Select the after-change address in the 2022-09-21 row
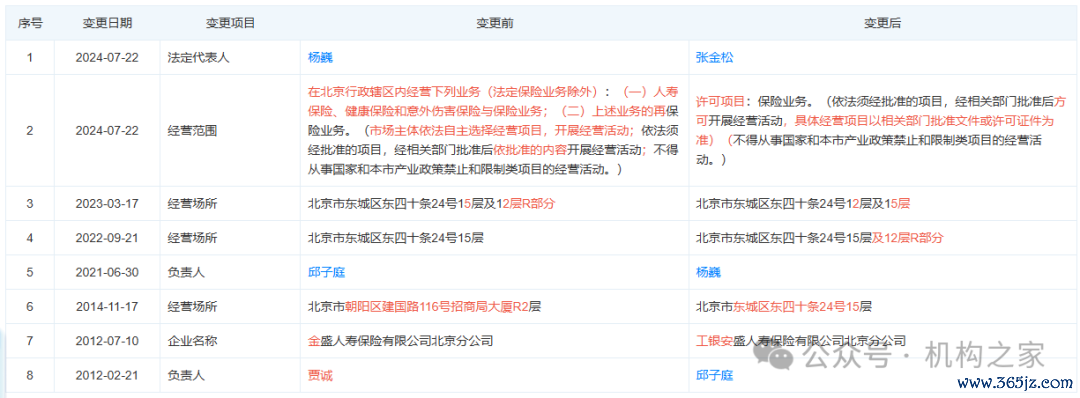The height and width of the screenshot is (398, 1080). point(820,238)
